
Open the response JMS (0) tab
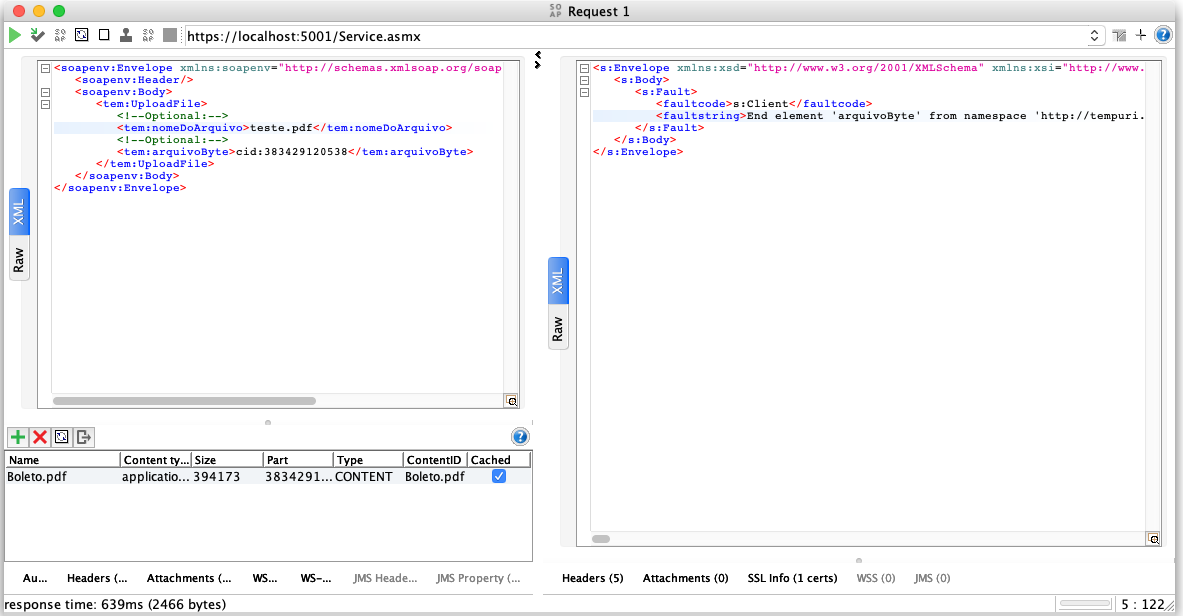point(932,578)
